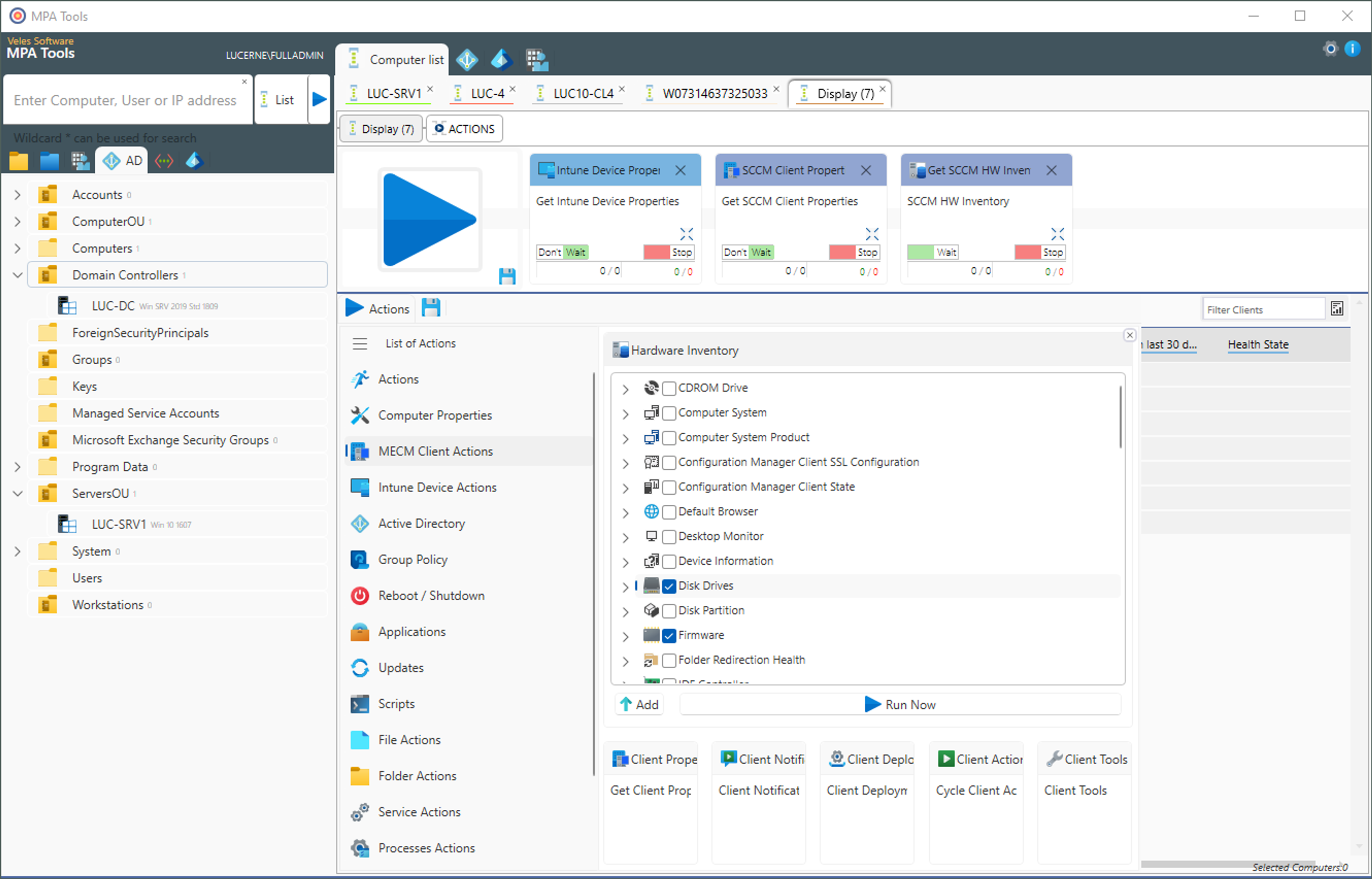Expand the Desktop Monitor node
Image resolution: width=1372 pixels, height=879 pixels.
point(625,538)
